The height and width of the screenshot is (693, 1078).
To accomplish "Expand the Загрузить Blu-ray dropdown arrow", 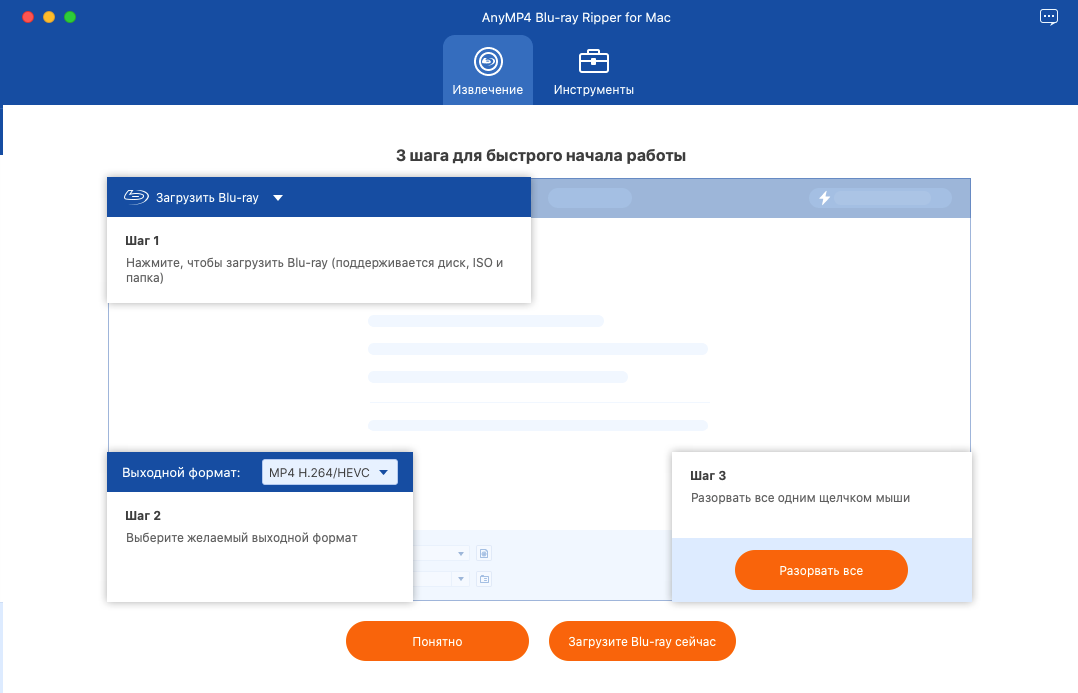I will [278, 198].
